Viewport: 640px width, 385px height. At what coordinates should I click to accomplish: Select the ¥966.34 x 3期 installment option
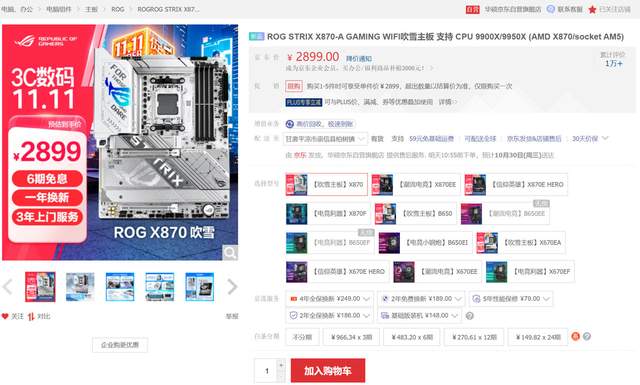(351, 337)
